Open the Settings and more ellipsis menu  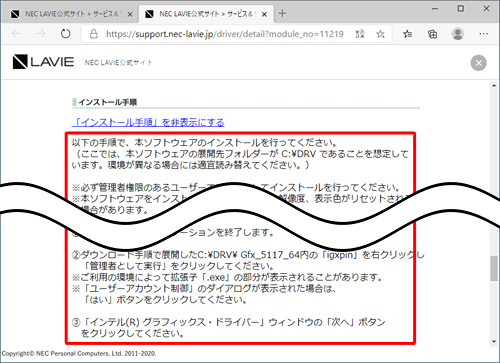[484, 34]
